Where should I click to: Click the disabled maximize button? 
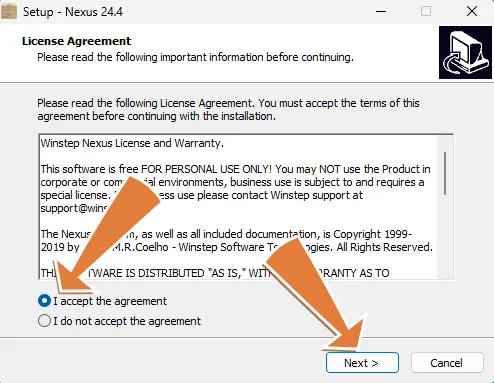[426, 12]
